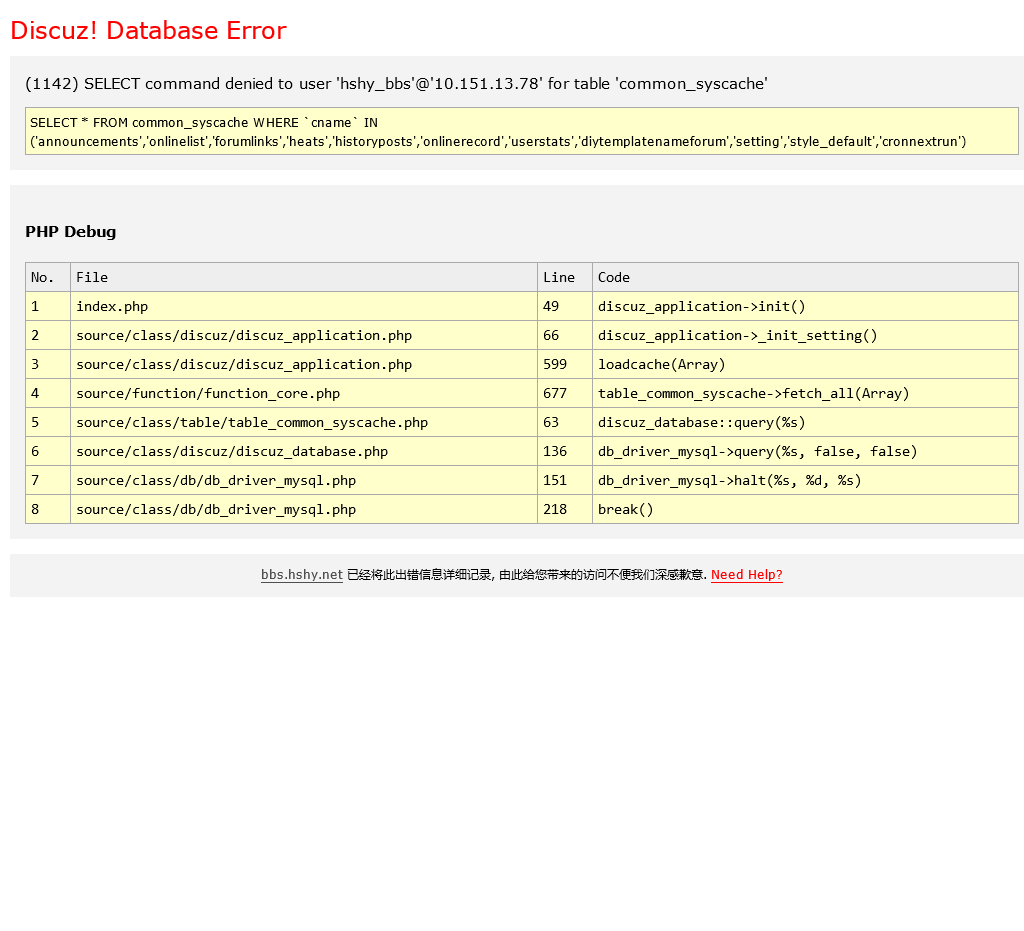
Task: Select the function_core.php file cell
Action: (208, 393)
